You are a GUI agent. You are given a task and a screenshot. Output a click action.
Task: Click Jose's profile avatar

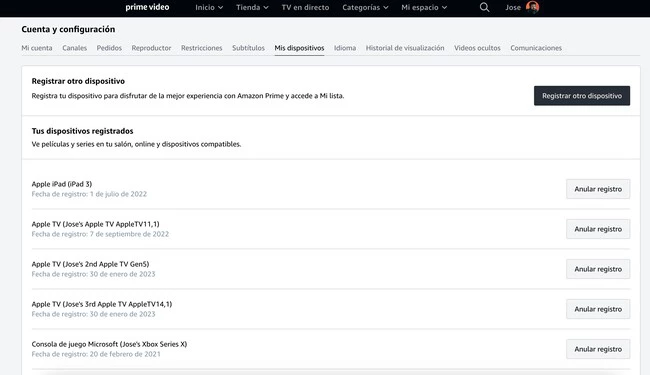point(532,7)
